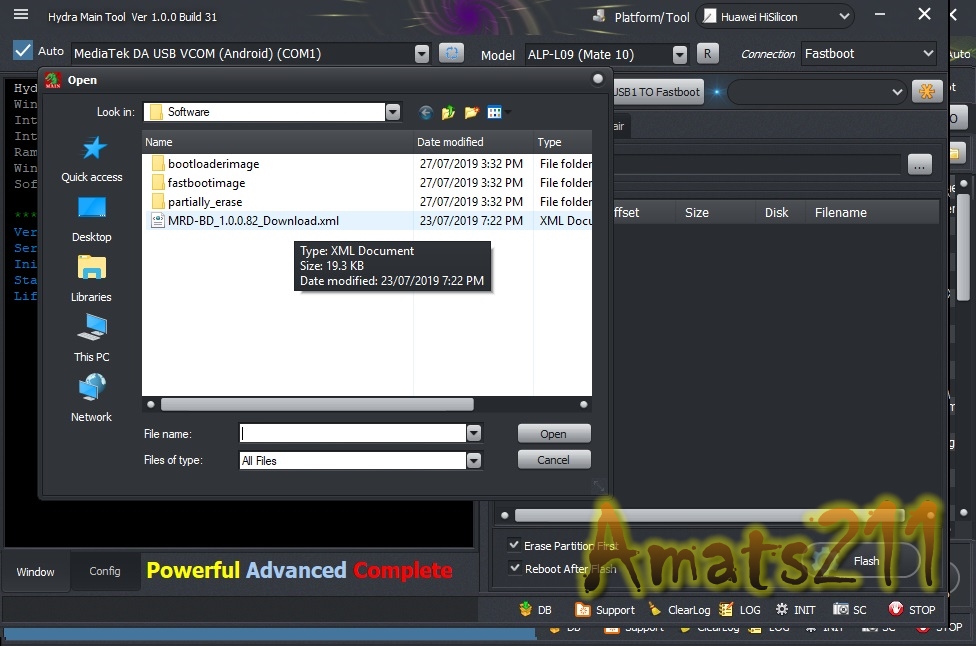Click the DB icon in bottom toolbar

point(535,609)
